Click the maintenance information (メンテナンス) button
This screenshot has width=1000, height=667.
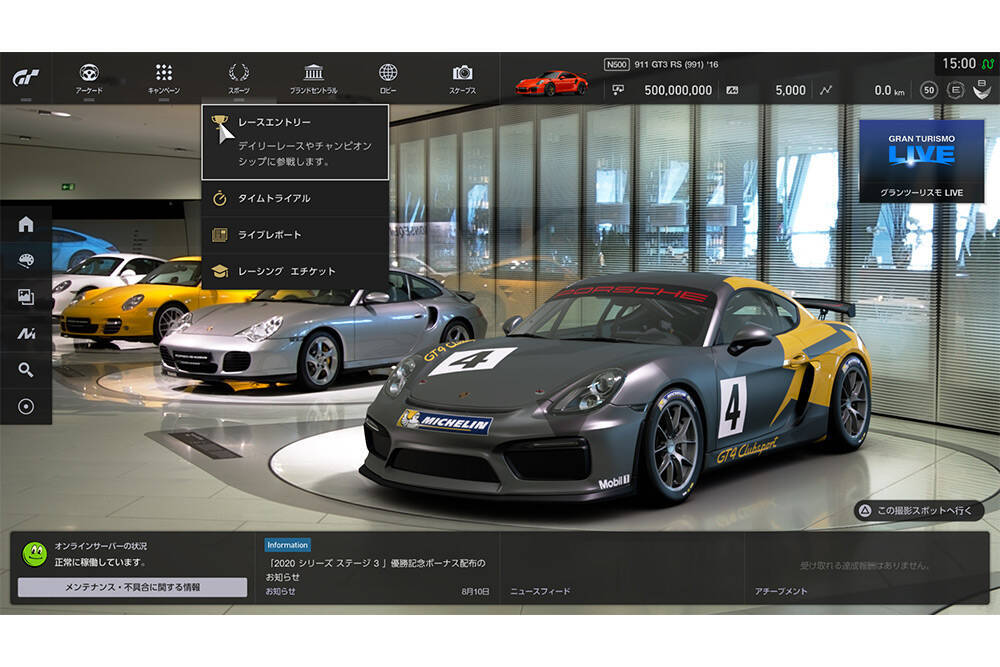(132, 587)
